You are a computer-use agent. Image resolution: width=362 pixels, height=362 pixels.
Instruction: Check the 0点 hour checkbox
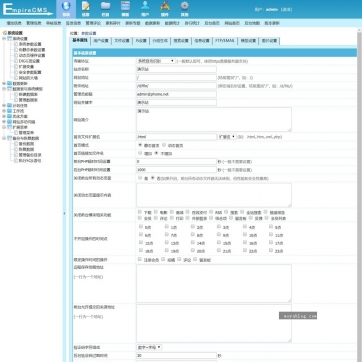tap(140, 227)
